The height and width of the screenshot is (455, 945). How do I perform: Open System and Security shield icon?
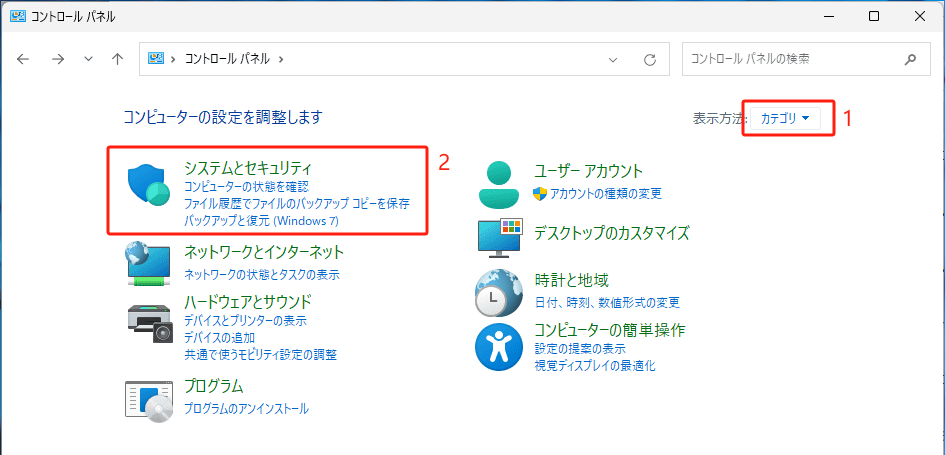[x=151, y=186]
